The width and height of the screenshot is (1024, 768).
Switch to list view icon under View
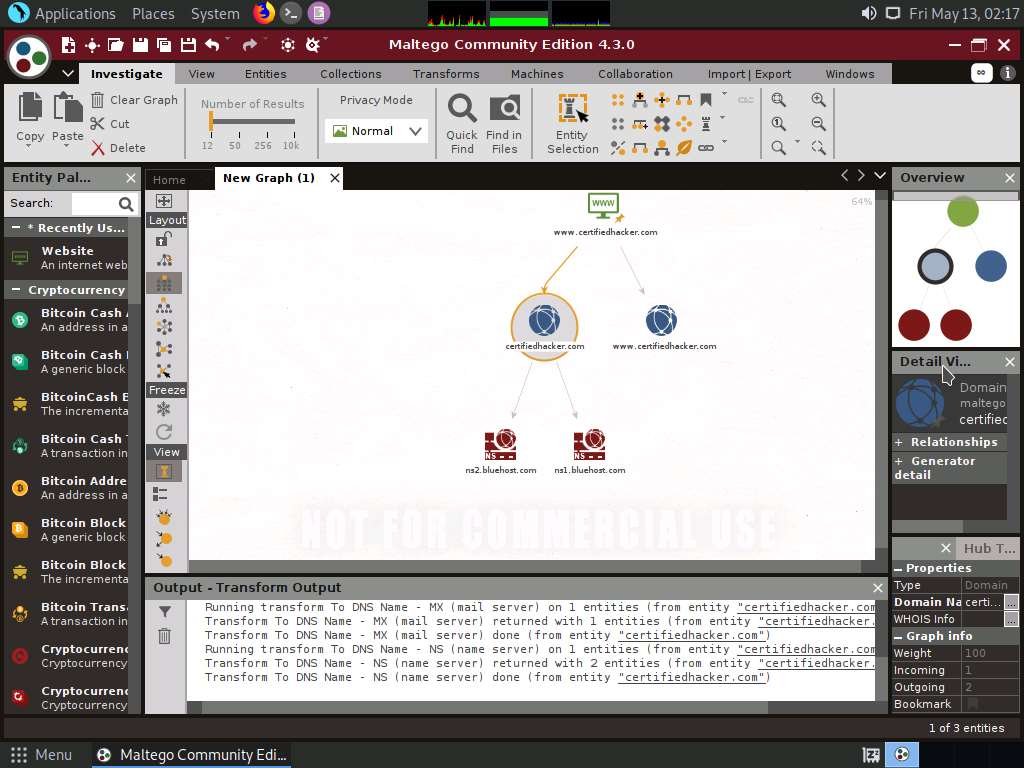coord(161,494)
